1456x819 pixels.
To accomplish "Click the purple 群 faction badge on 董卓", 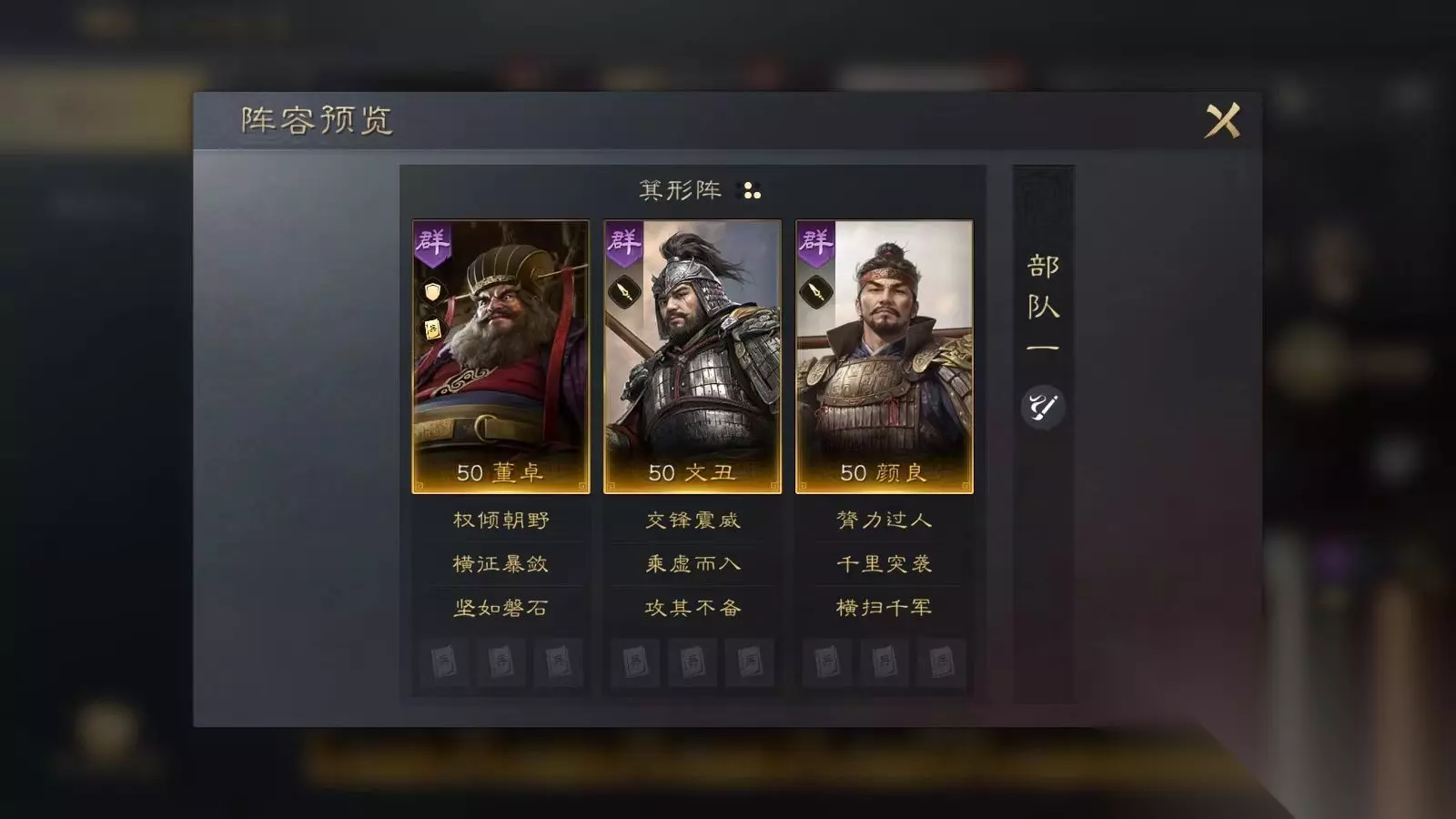I will (x=432, y=244).
